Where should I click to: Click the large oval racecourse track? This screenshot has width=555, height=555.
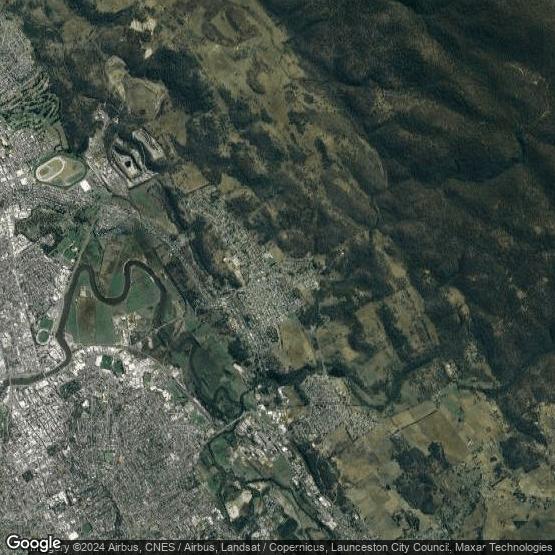pyautogui.click(x=61, y=171)
